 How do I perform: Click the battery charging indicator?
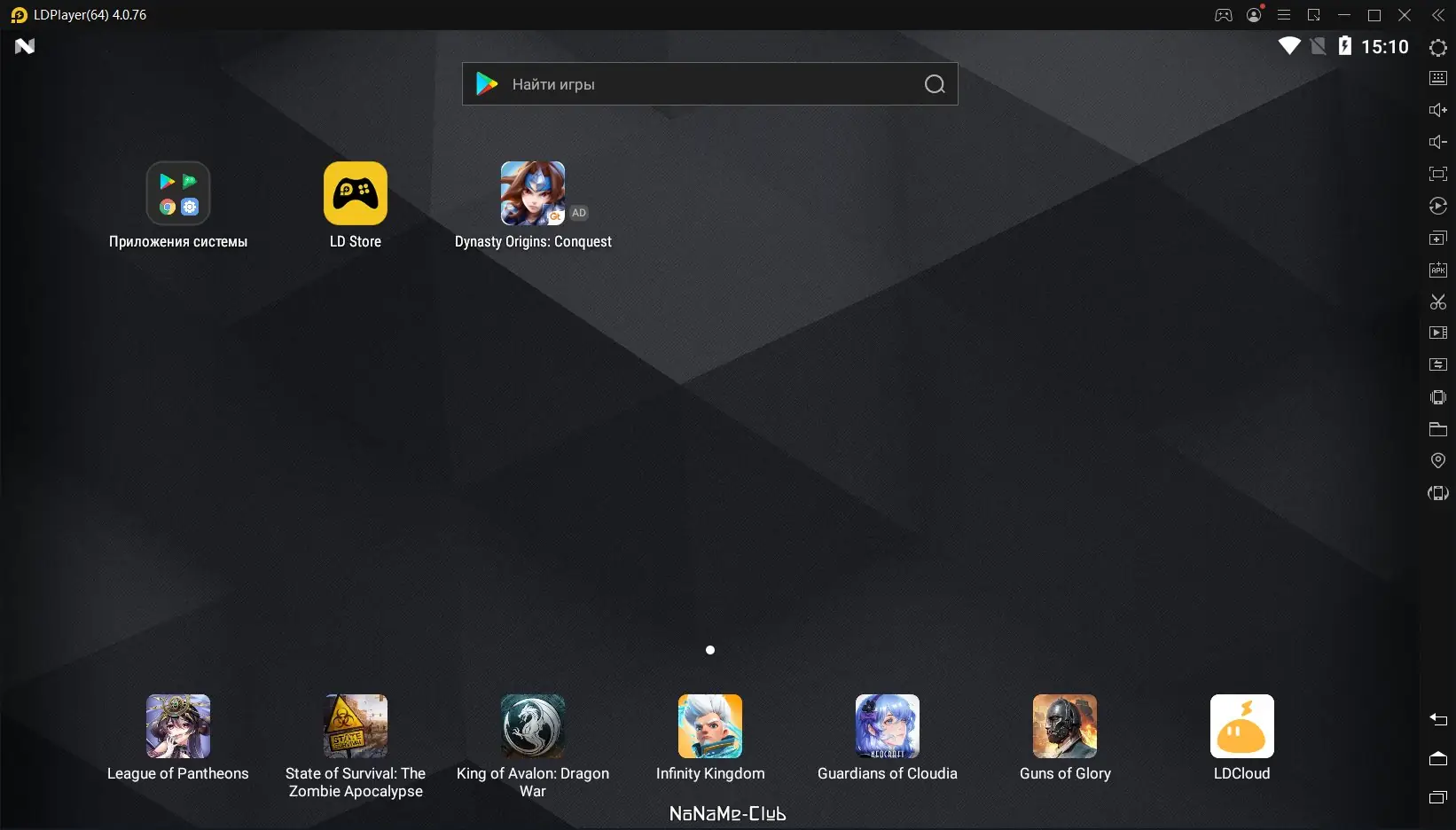(1345, 46)
